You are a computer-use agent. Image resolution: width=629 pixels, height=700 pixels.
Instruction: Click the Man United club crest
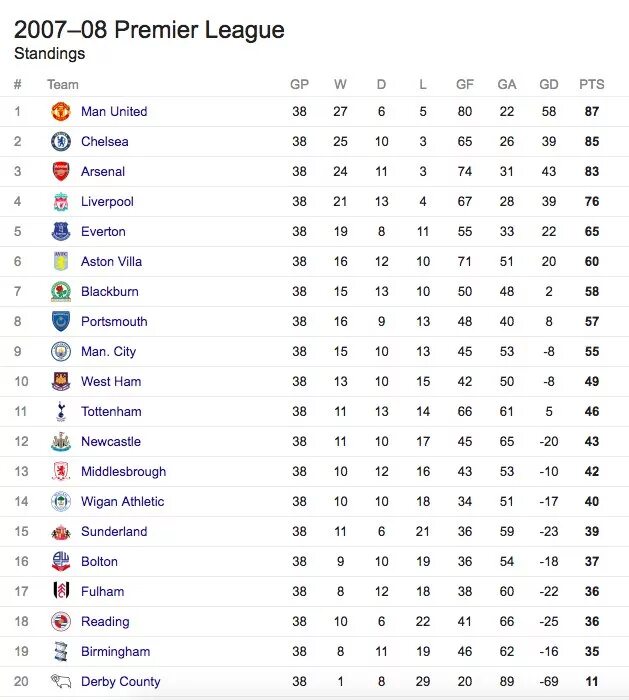click(61, 112)
